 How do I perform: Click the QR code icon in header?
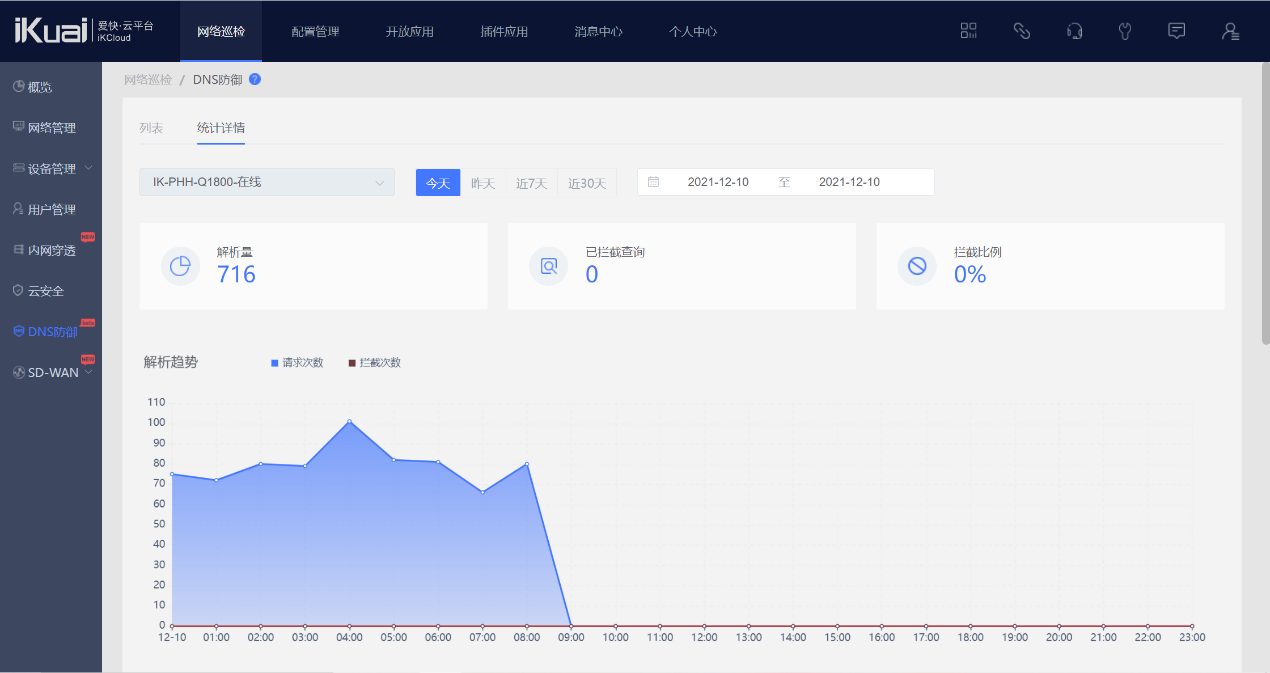(x=968, y=31)
